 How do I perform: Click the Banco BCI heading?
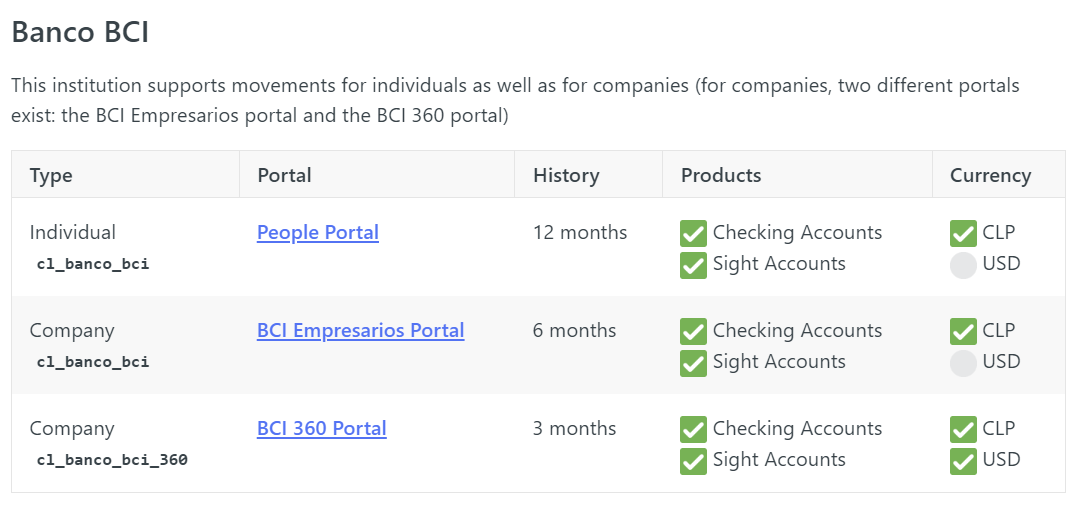(80, 32)
